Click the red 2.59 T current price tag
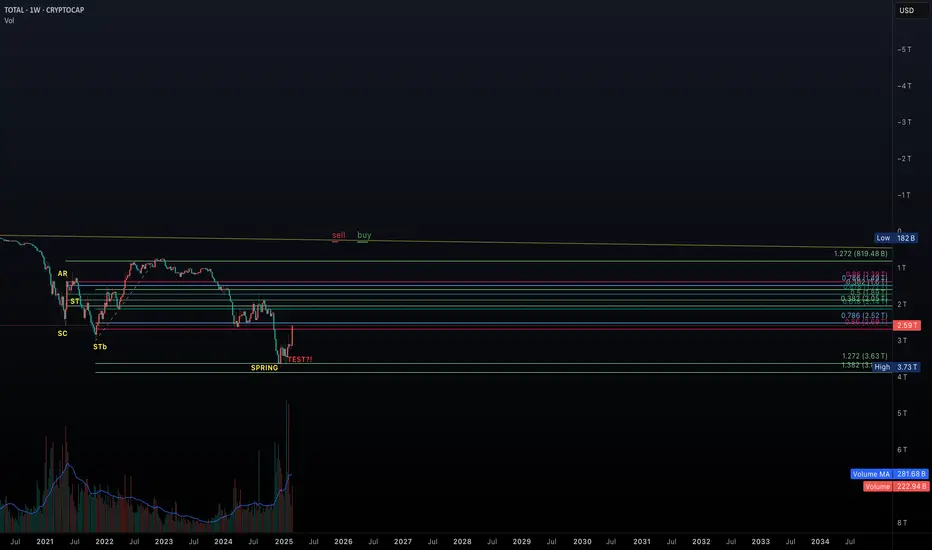The width and height of the screenshot is (932, 550). coord(907,325)
